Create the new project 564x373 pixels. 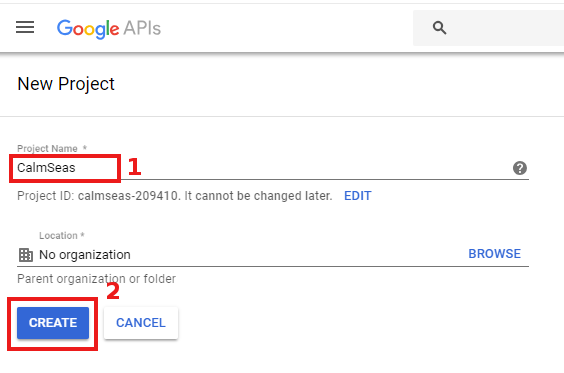[53, 323]
